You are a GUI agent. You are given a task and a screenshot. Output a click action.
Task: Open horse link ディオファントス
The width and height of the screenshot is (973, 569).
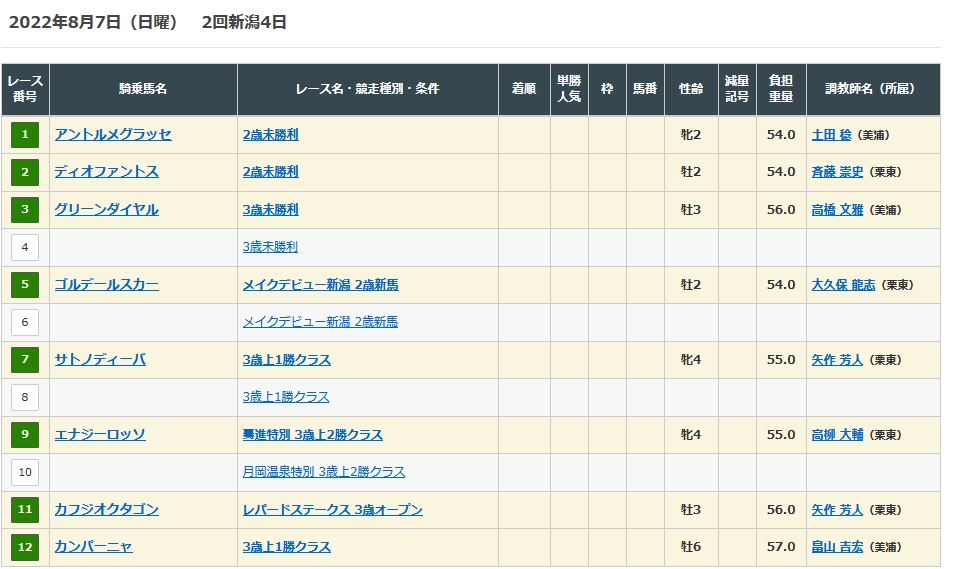click(x=106, y=172)
